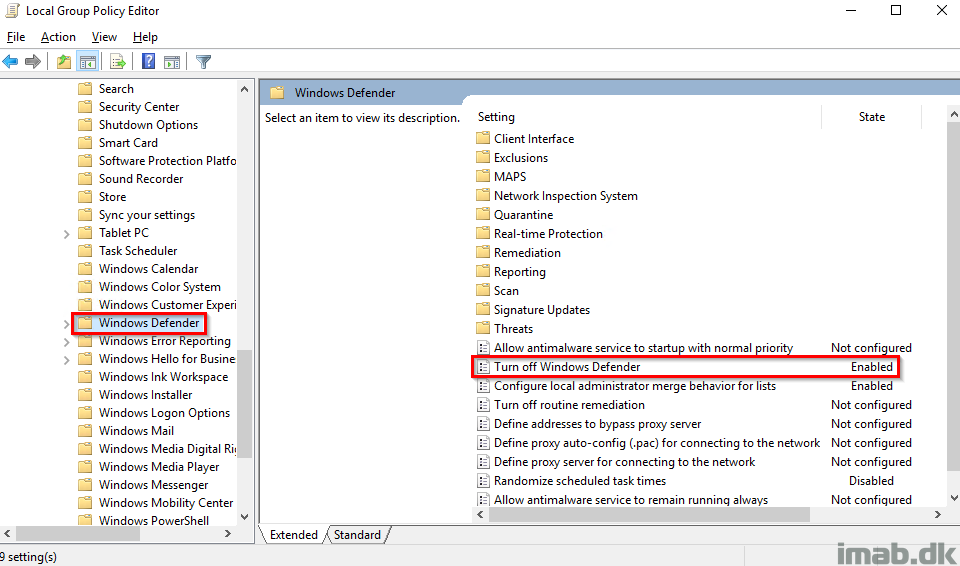This screenshot has height=566, width=960.
Task: Select Windows Calendar in the tree
Action: pyautogui.click(x=148, y=269)
